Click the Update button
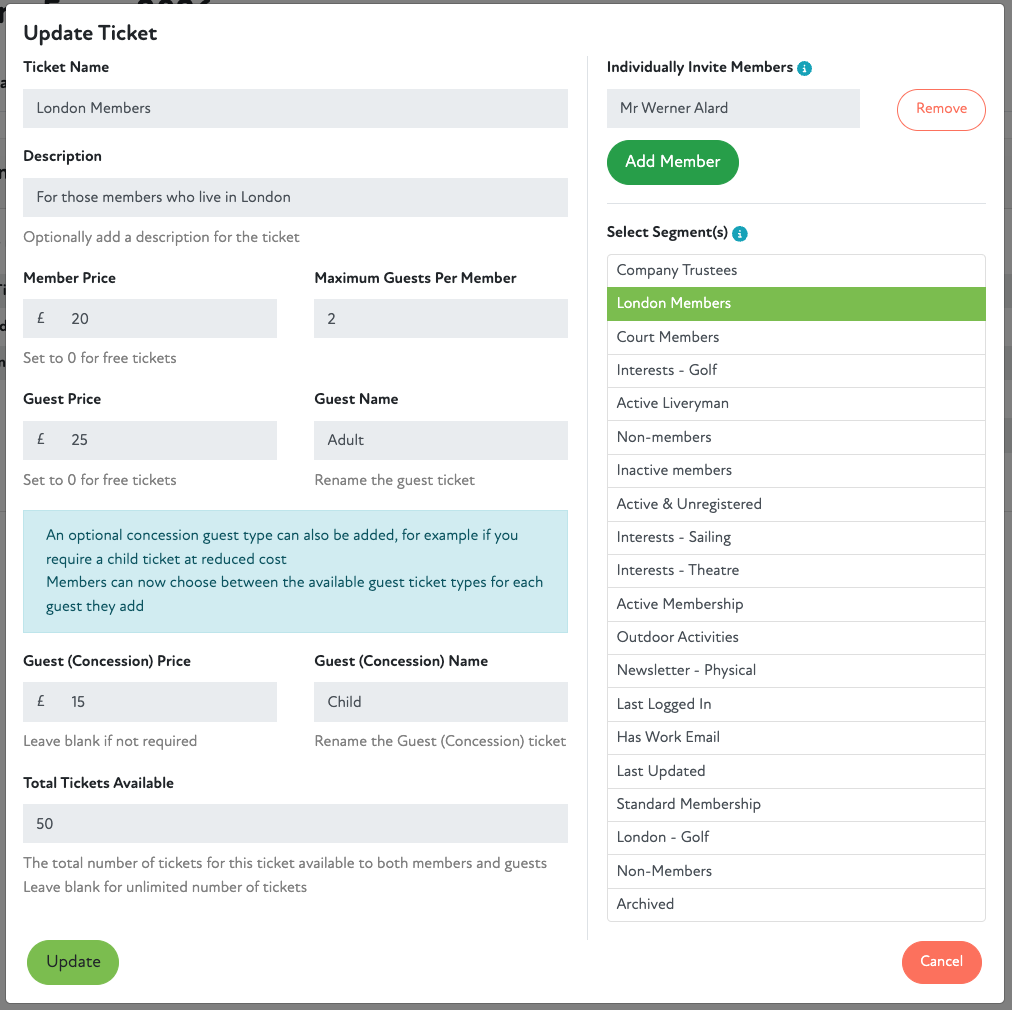Image resolution: width=1012 pixels, height=1010 pixels. pyautogui.click(x=73, y=962)
